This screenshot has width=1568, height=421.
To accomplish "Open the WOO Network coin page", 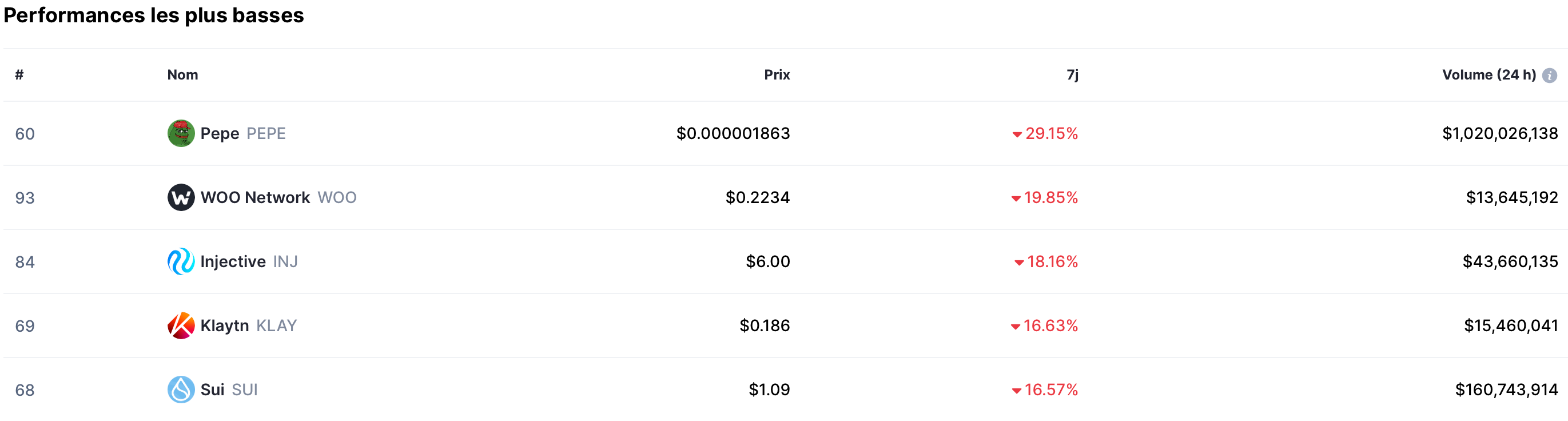I will point(256,197).
